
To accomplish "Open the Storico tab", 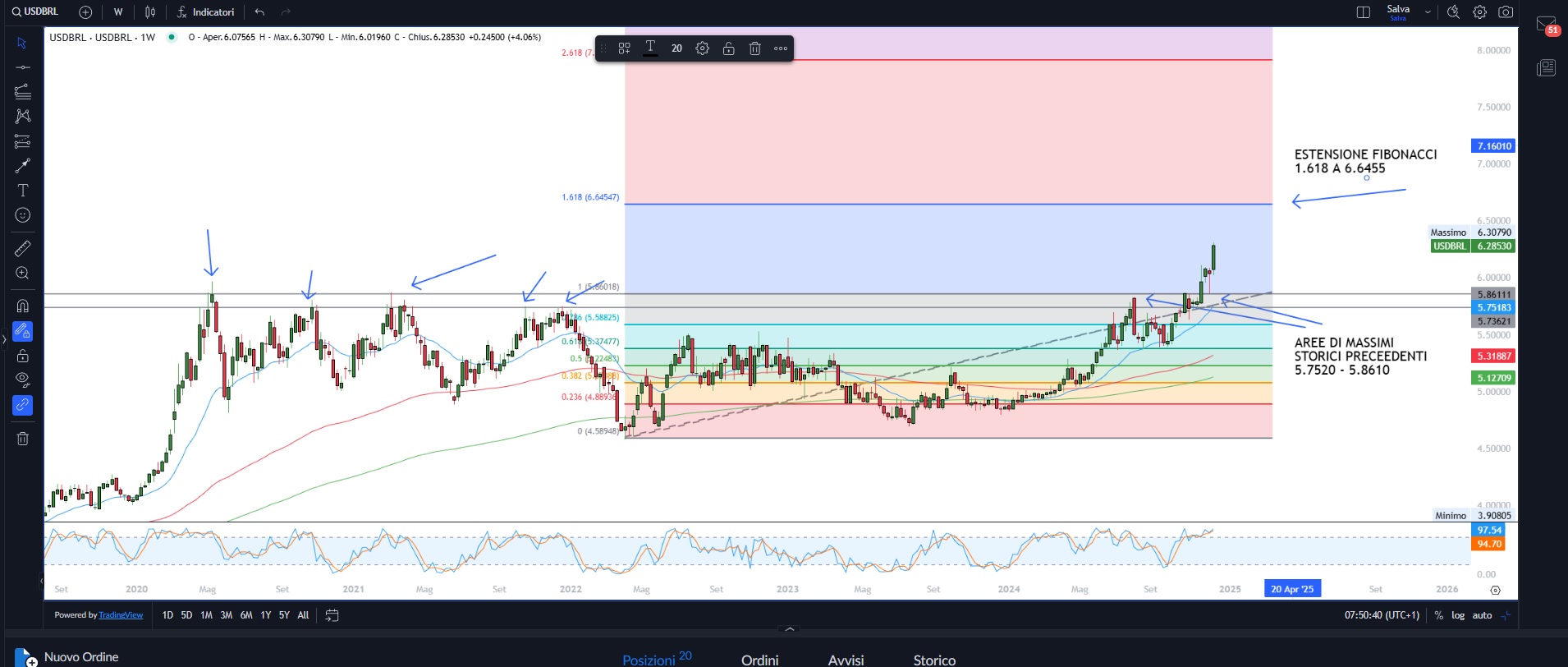I will point(934,660).
